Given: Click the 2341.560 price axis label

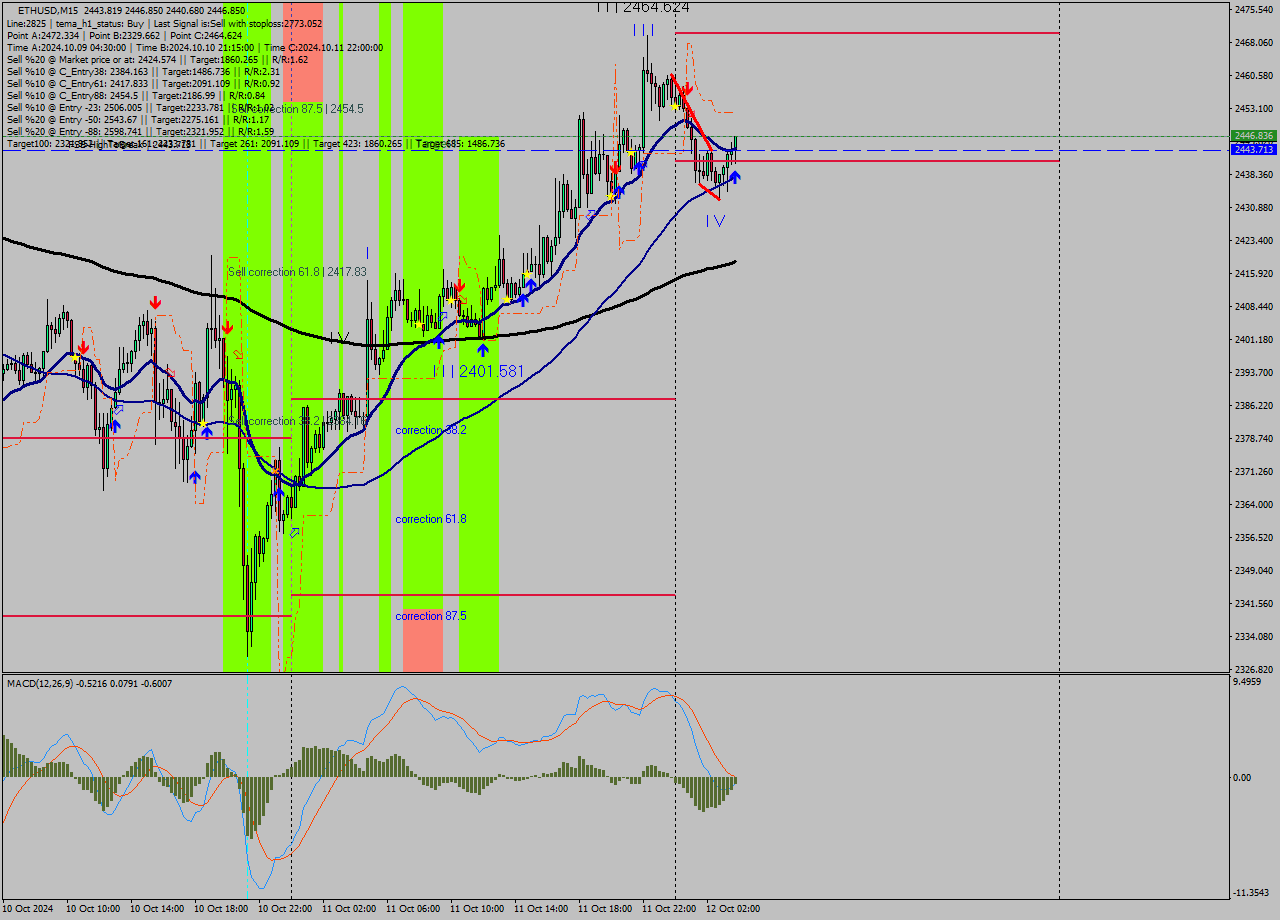Looking at the screenshot, I should pos(1254,603).
